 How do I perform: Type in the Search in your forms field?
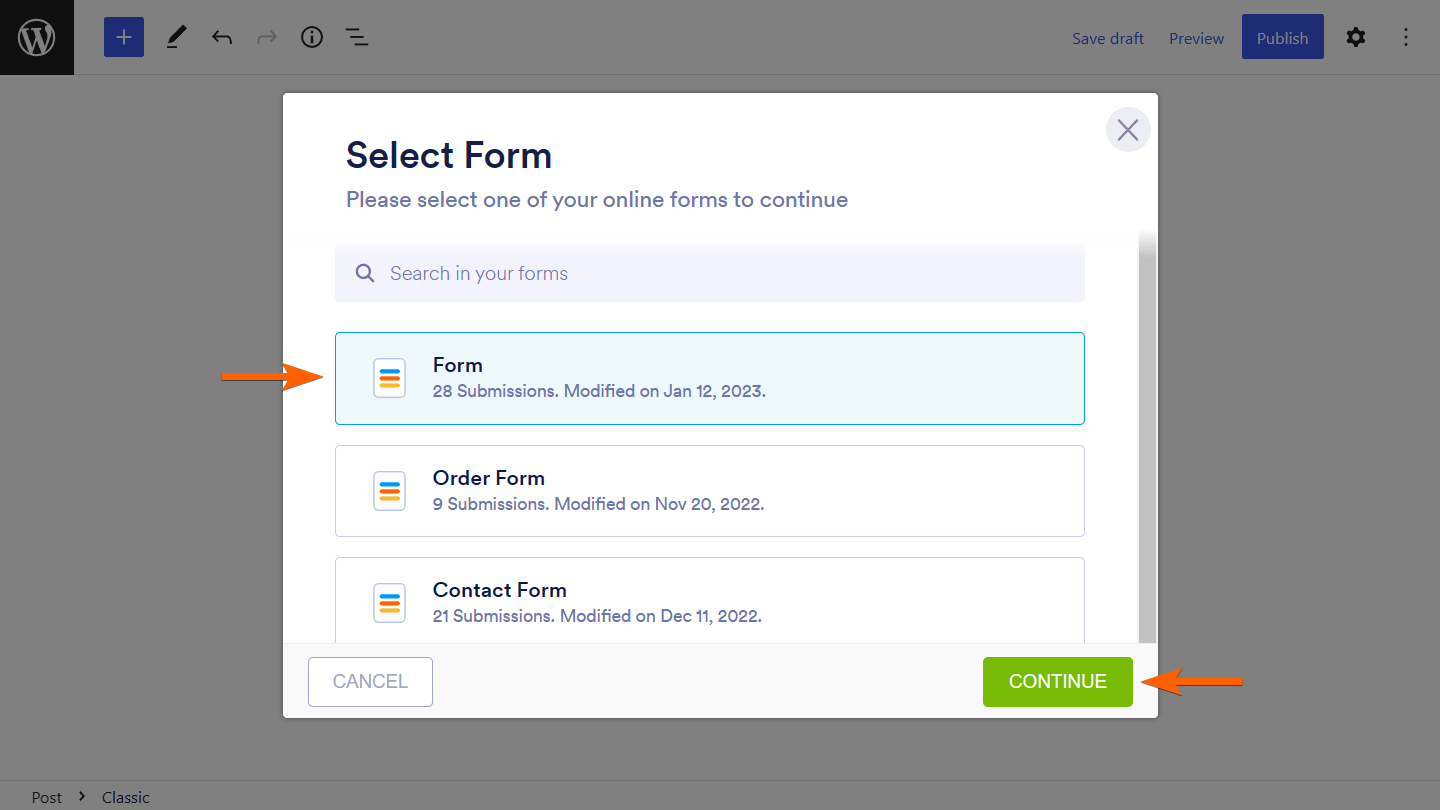720,273
